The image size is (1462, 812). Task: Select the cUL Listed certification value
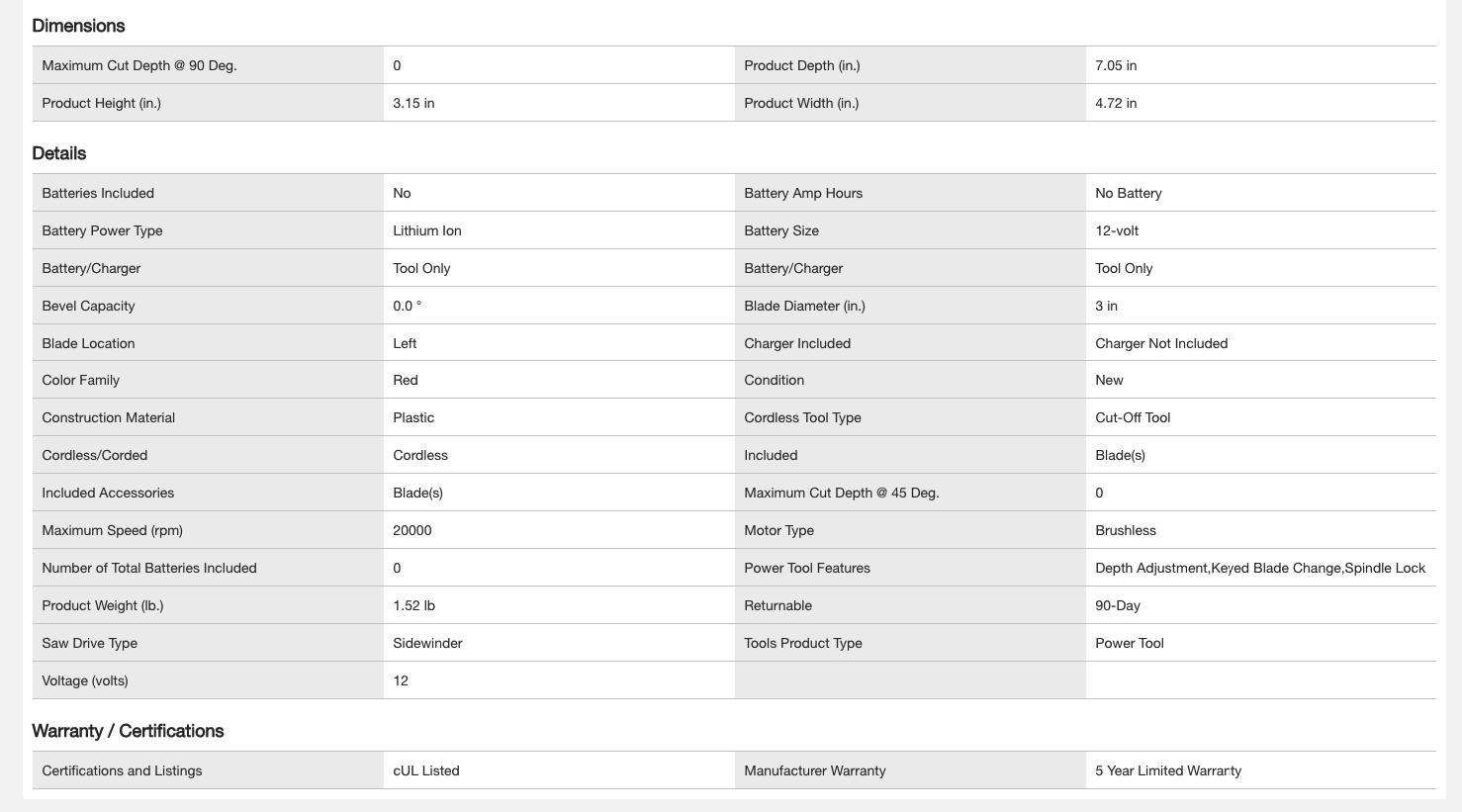click(x=426, y=770)
